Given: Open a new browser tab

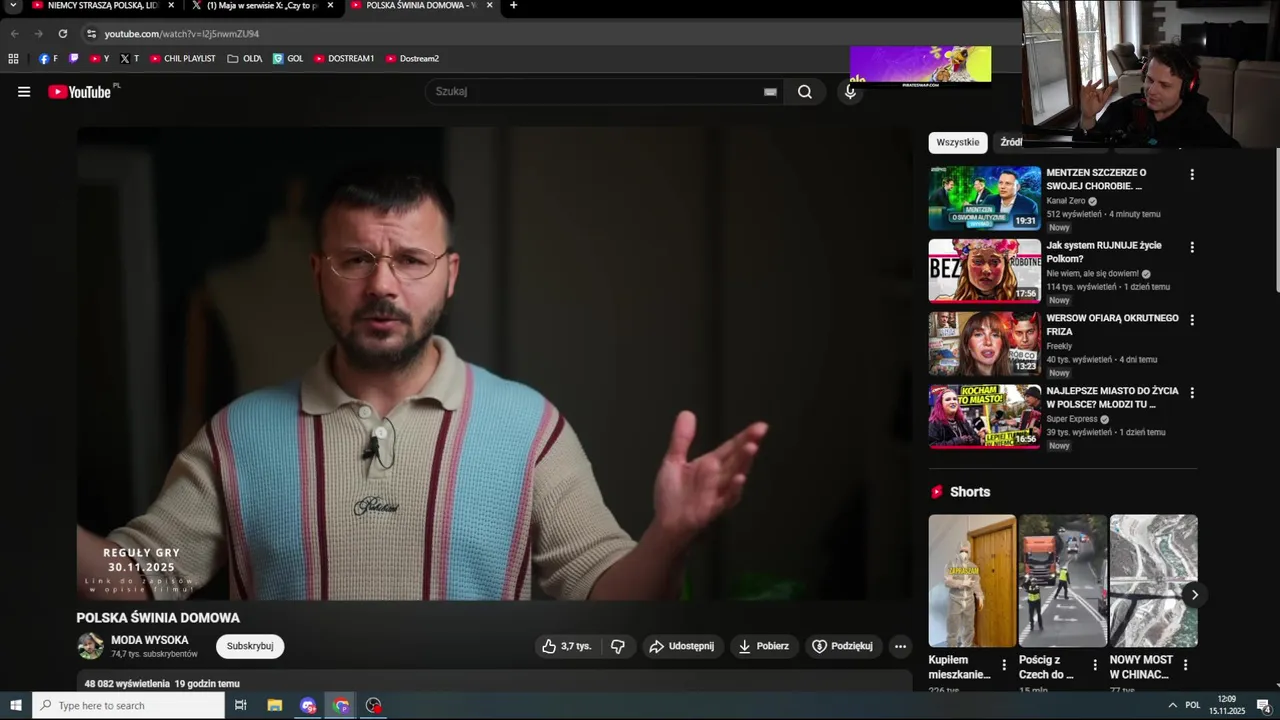Looking at the screenshot, I should click(x=513, y=6).
